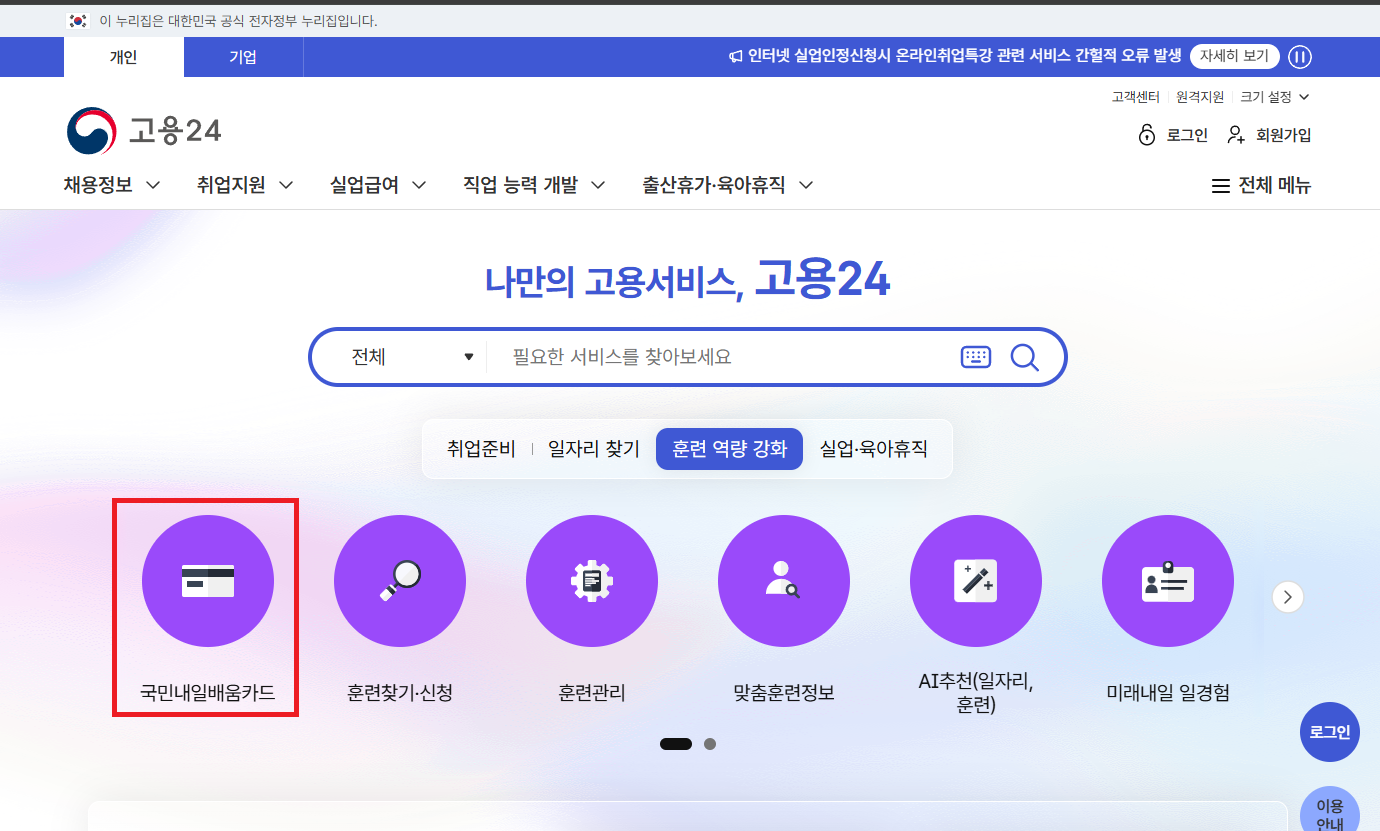1380x831 pixels.
Task: Open the virtual keyboard icon in search bar
Action: pyautogui.click(x=976, y=356)
